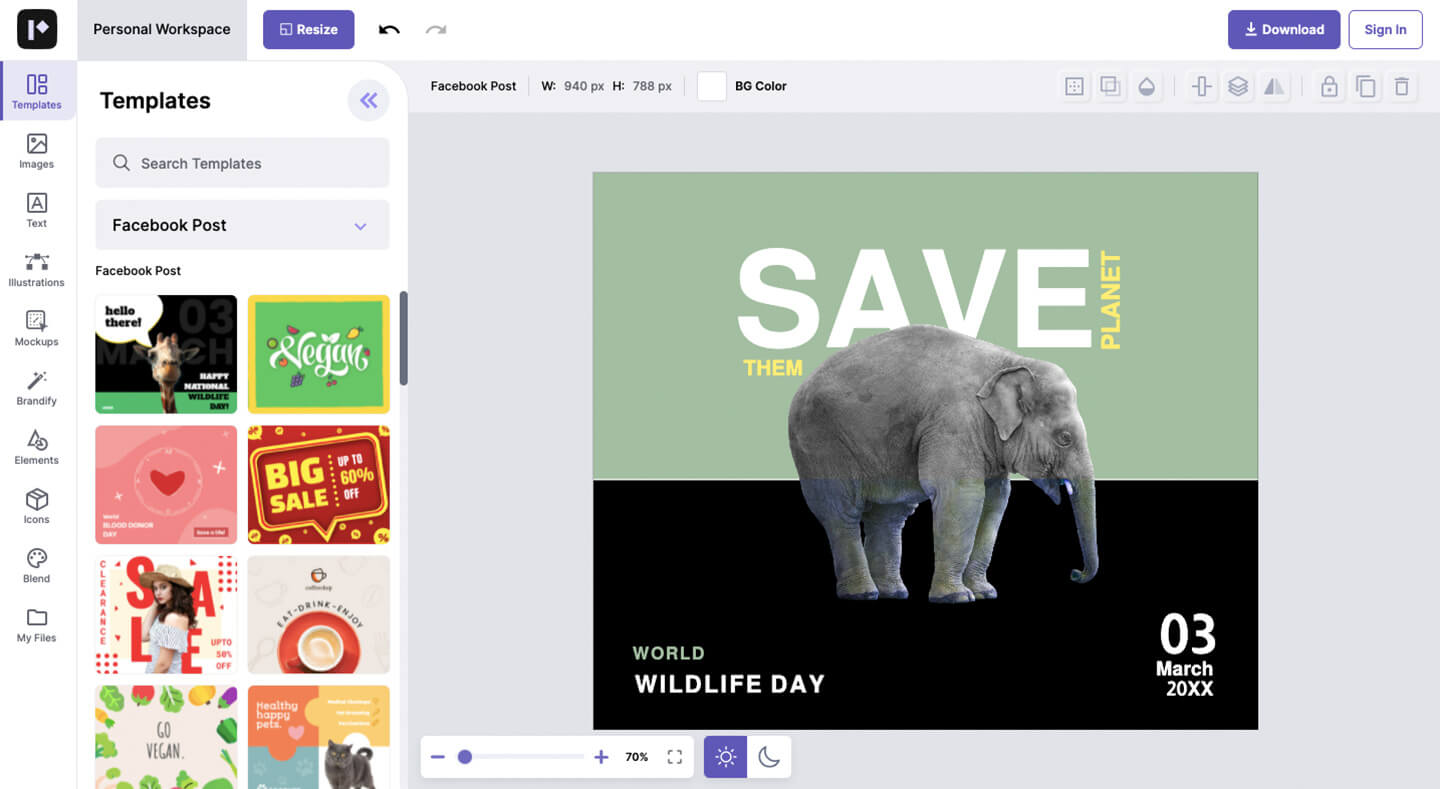The width and height of the screenshot is (1440, 789).
Task: Open the Personal Workspace tab
Action: 162,29
